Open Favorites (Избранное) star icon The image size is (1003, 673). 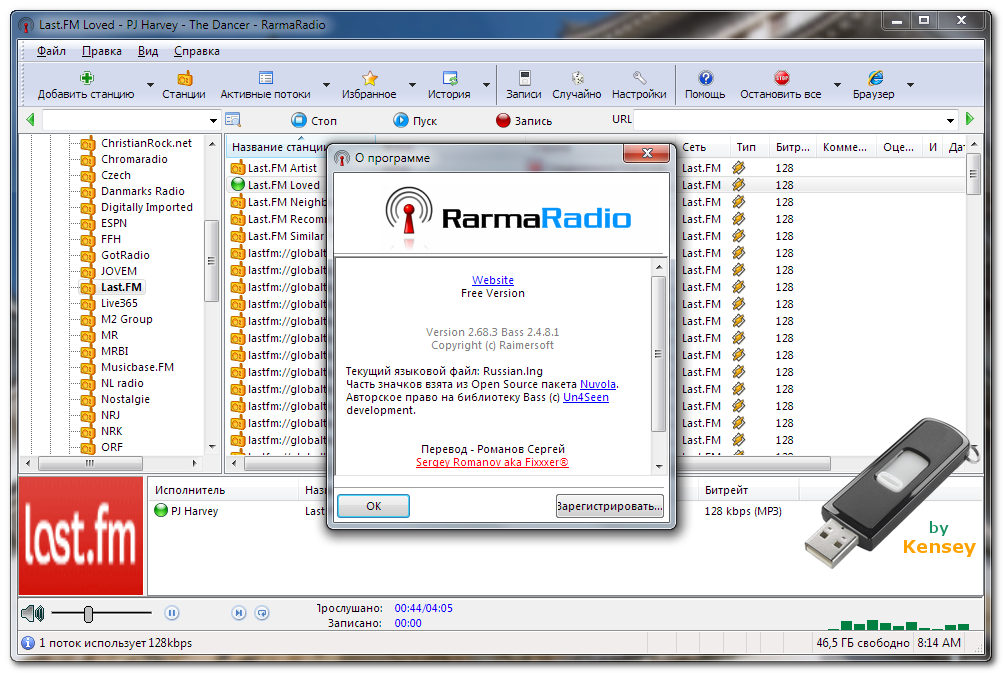click(x=370, y=78)
